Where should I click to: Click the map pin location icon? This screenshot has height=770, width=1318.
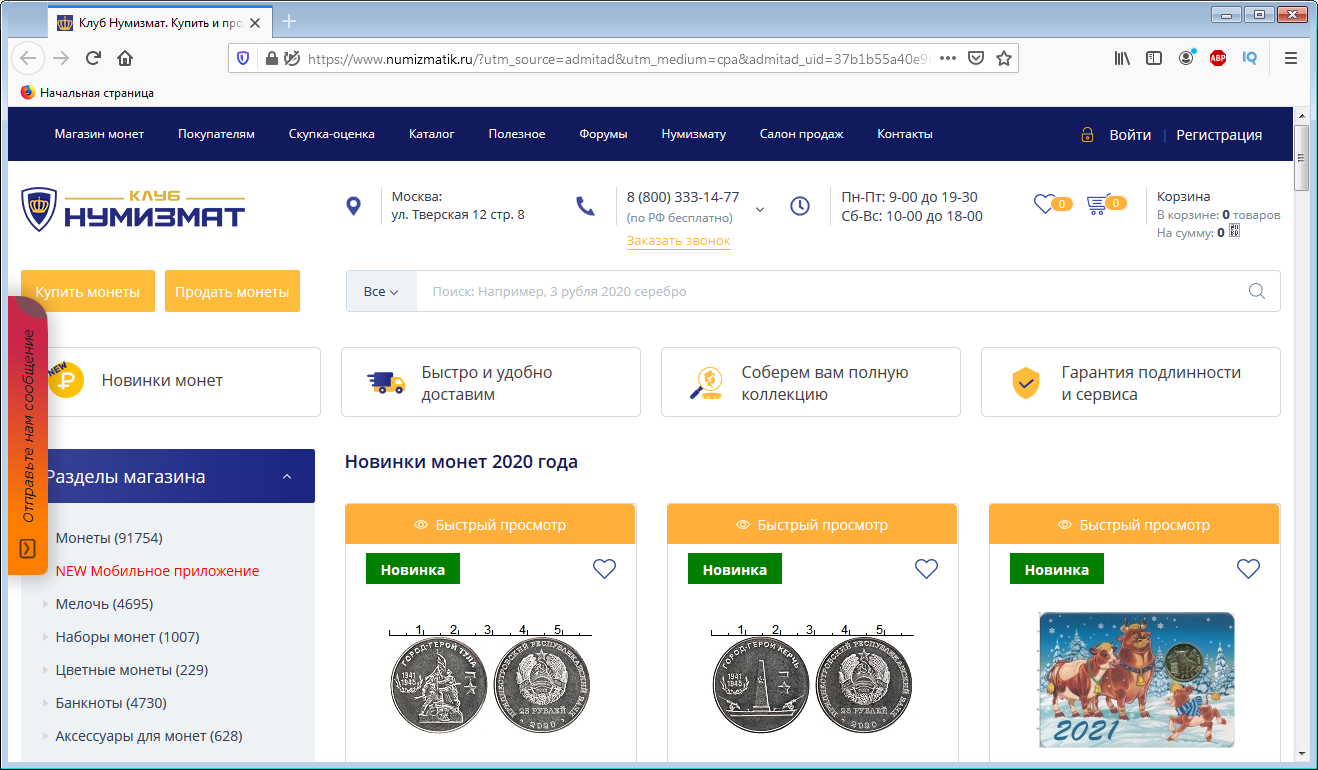tap(353, 207)
